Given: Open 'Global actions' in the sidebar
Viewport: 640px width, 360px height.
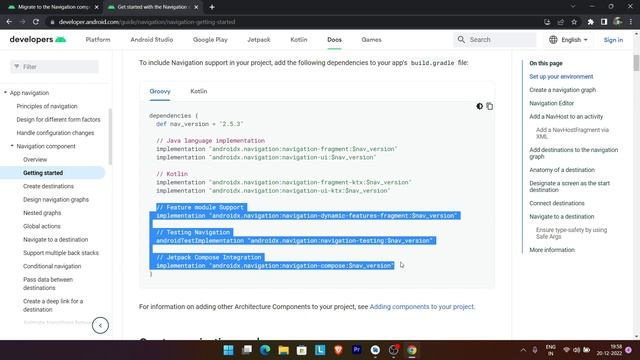Looking at the screenshot, I should 42,226.
